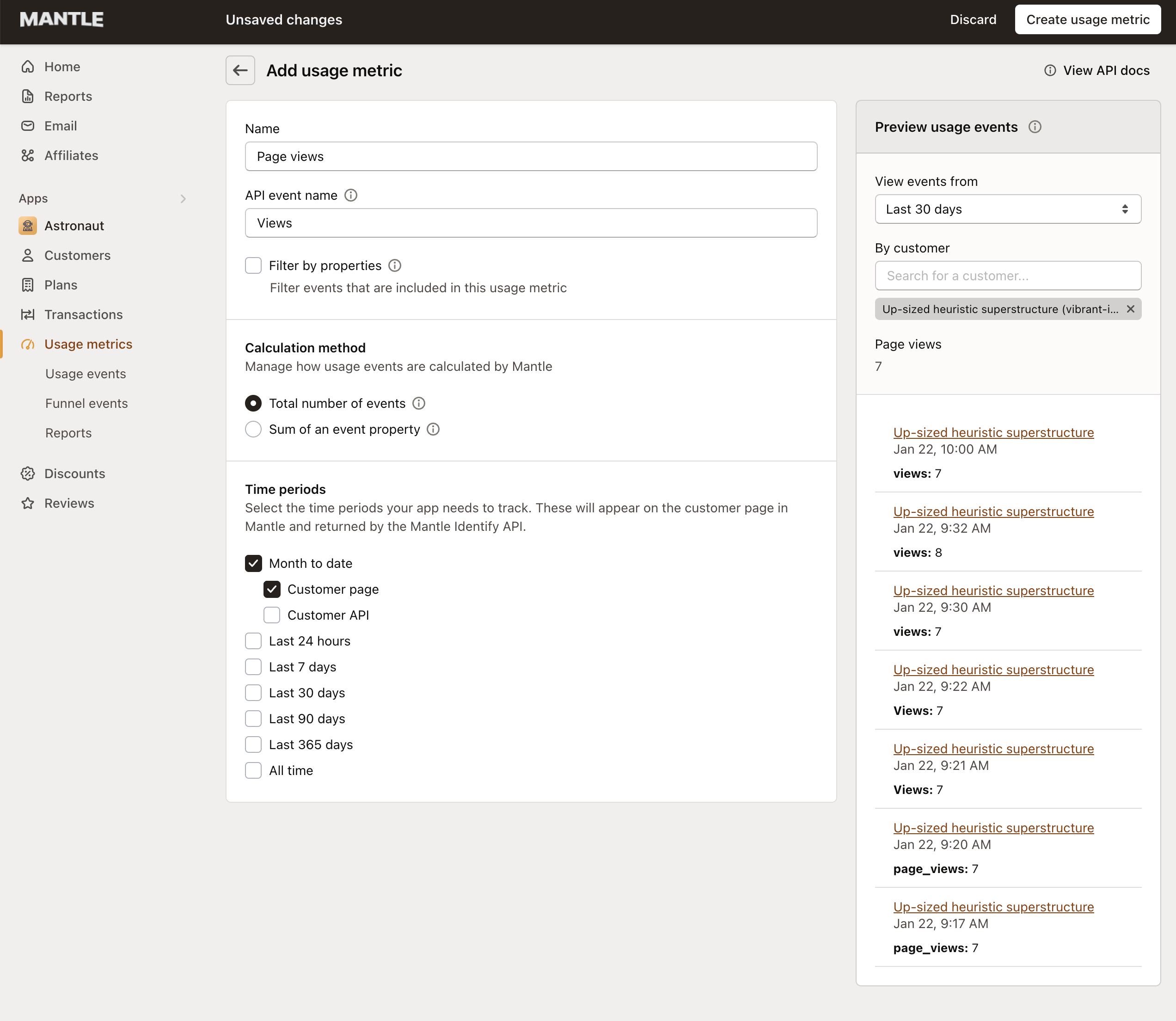Click the Astronaut app icon
Screen dimensions: 1176x1021
(x=27, y=226)
